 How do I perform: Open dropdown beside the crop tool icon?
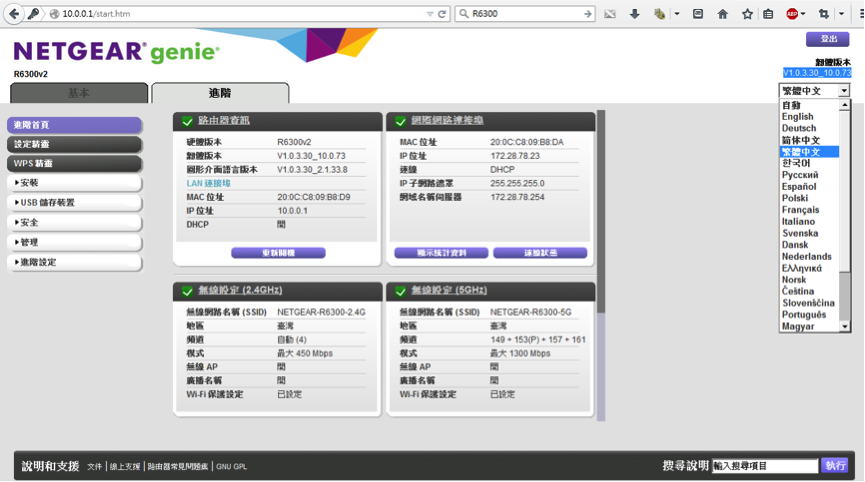[x=841, y=14]
